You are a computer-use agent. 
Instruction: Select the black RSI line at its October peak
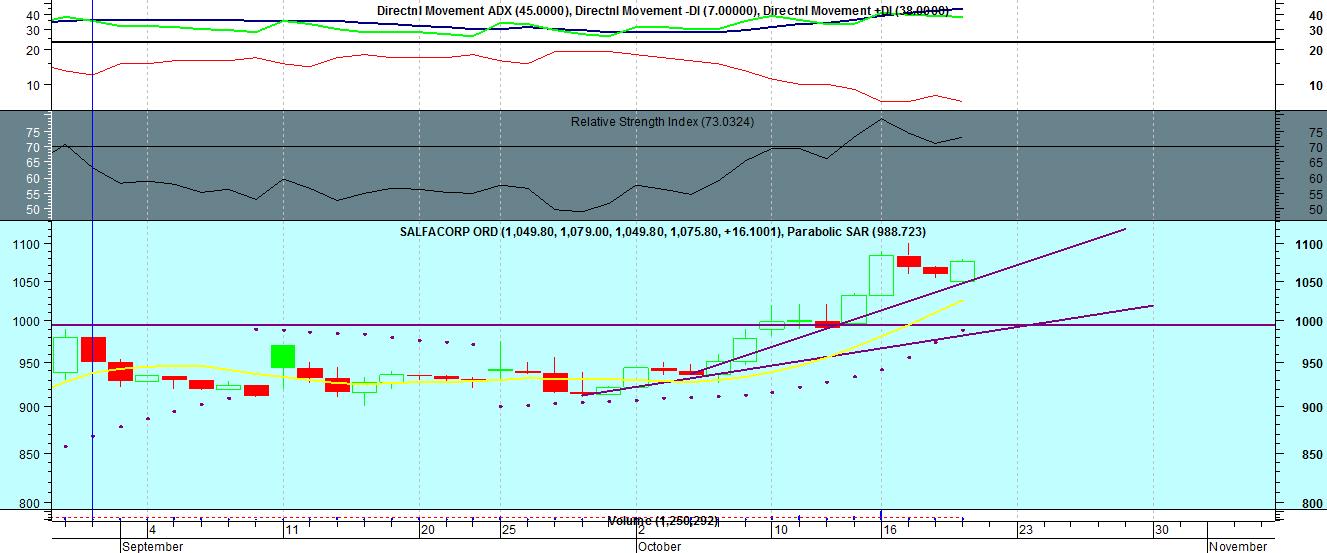[x=881, y=120]
